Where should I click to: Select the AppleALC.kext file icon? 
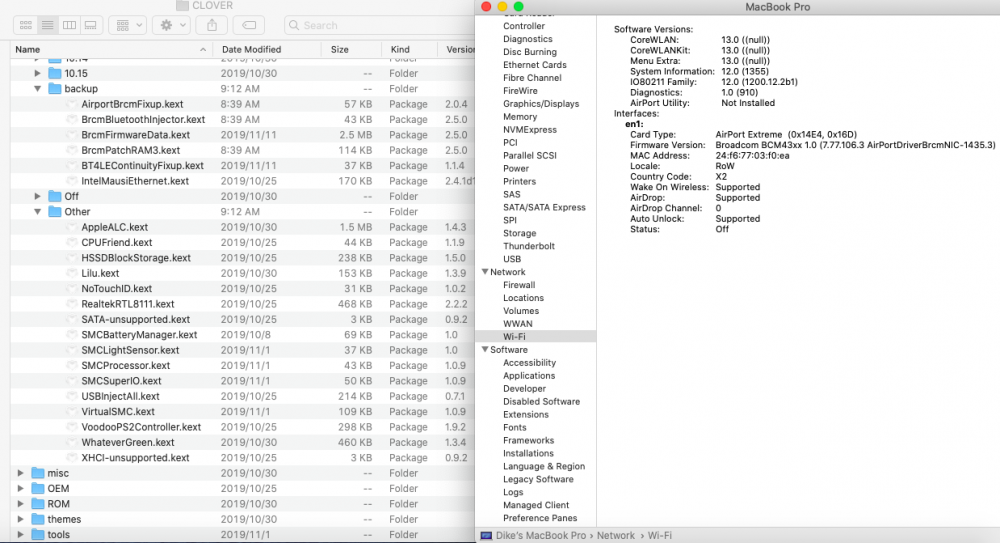coord(71,227)
